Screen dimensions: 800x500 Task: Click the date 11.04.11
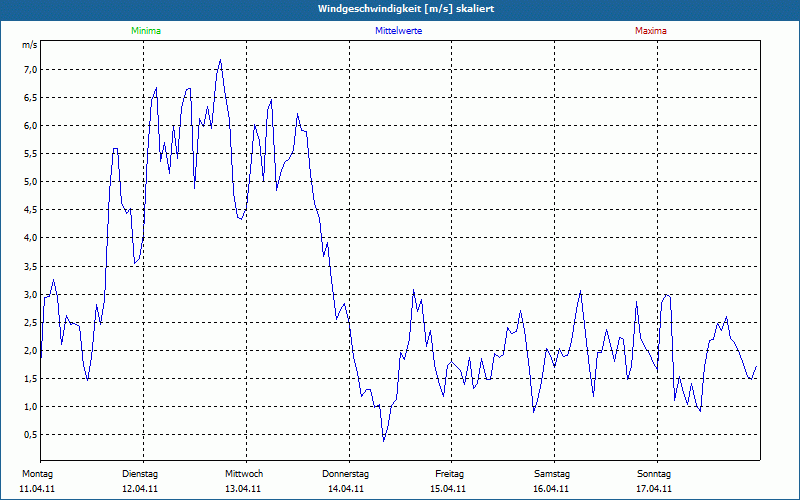(37, 489)
